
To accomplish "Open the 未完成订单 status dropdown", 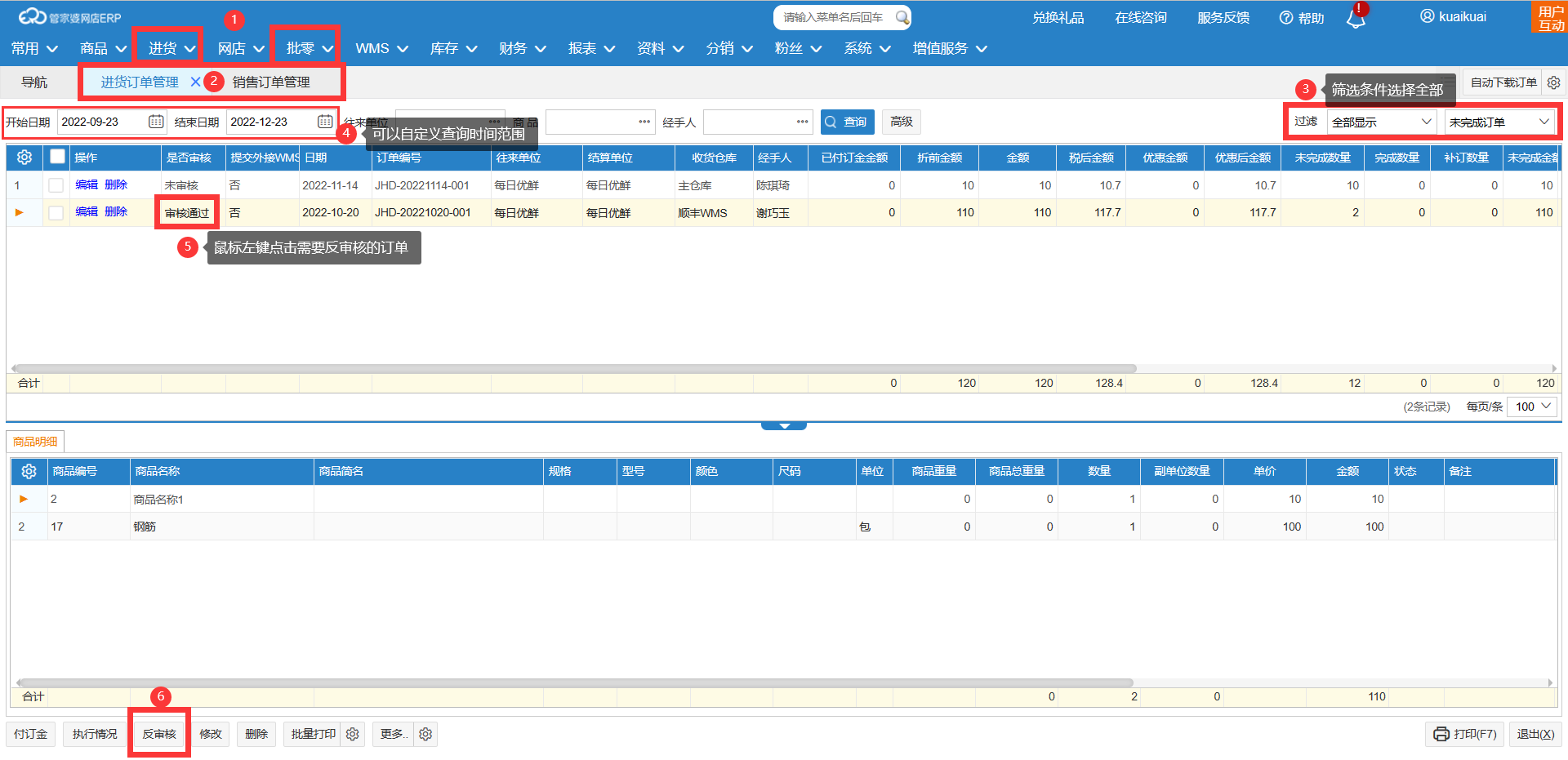I will [x=1499, y=122].
